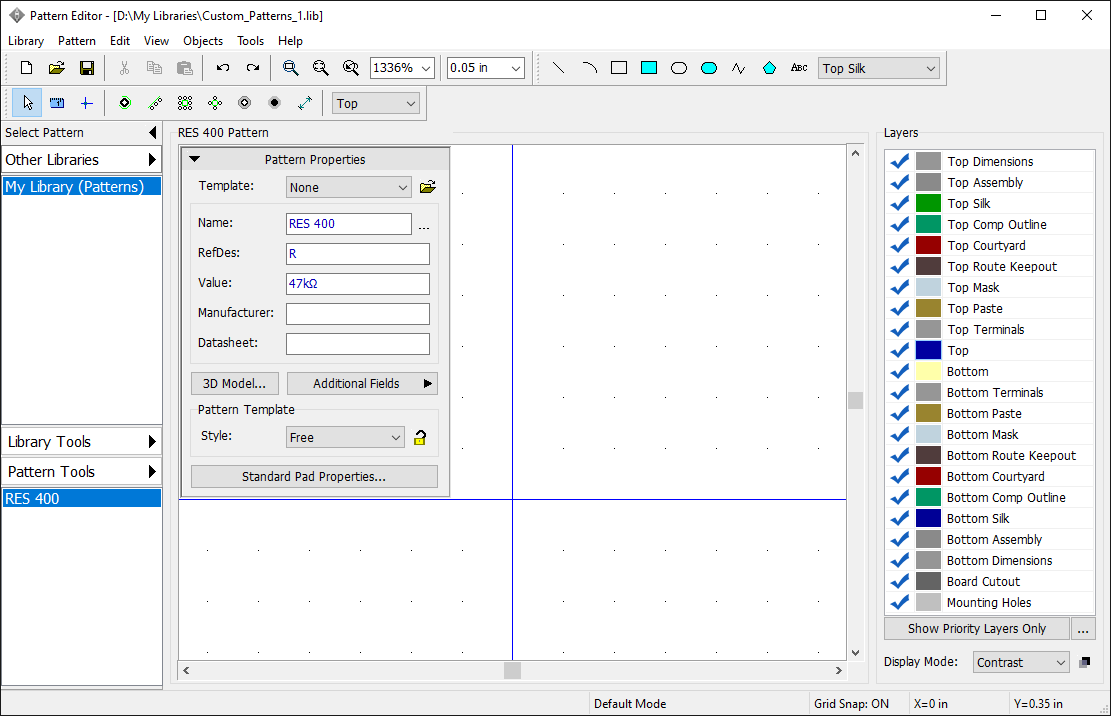Toggle the pattern style lock icon
Viewport: 1111px width, 716px height.
[x=419, y=437]
